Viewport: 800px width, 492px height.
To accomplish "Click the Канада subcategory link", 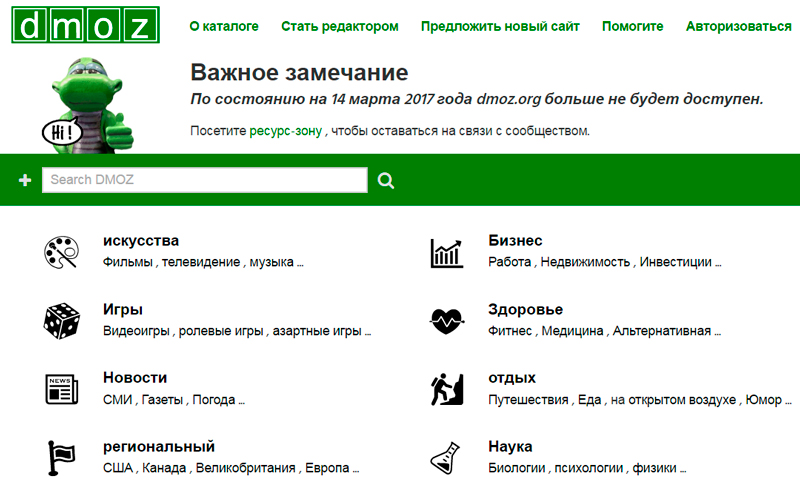I will click(x=164, y=468).
